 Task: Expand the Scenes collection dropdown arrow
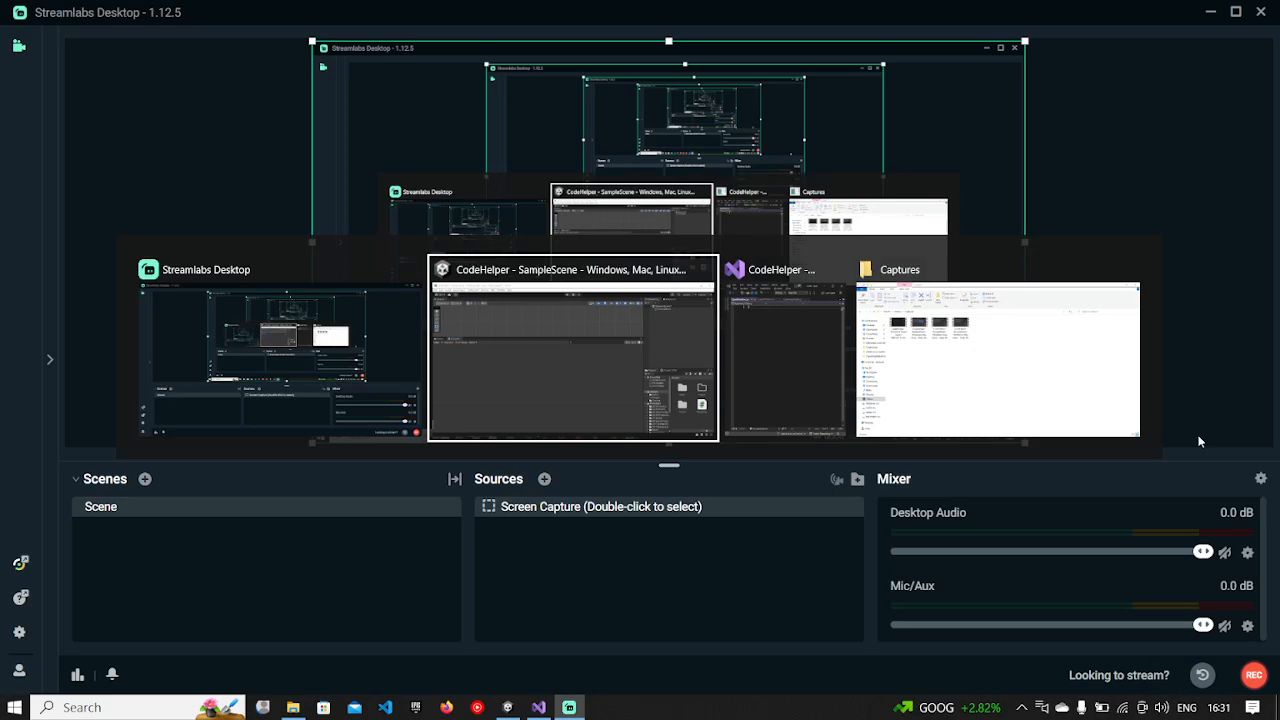click(x=76, y=479)
